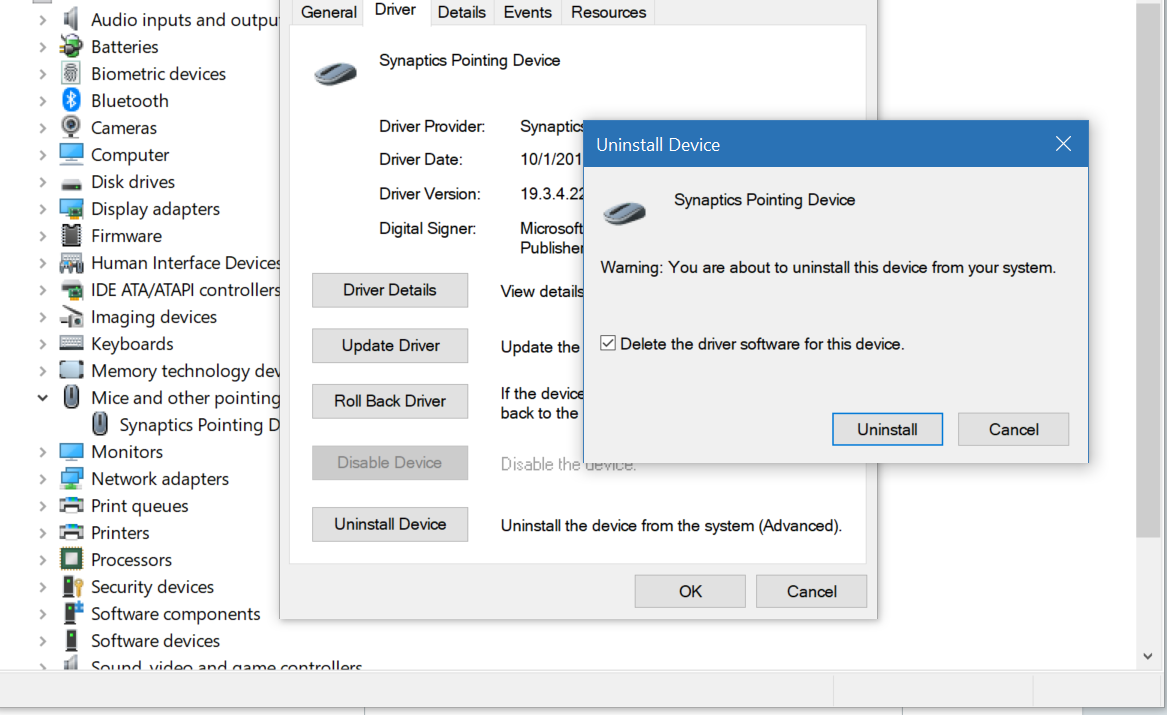Viewport: 1167px width, 715px height.
Task: Expand the Software devices node
Action: [42, 641]
